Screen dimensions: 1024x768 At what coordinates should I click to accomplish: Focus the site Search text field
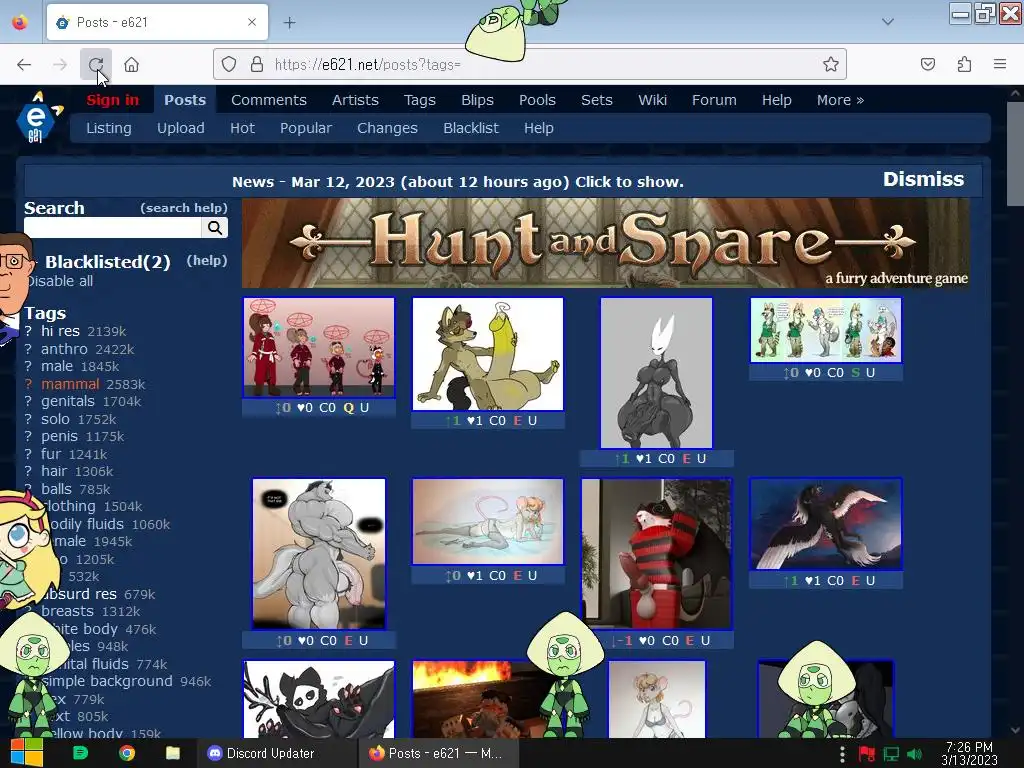click(x=112, y=227)
